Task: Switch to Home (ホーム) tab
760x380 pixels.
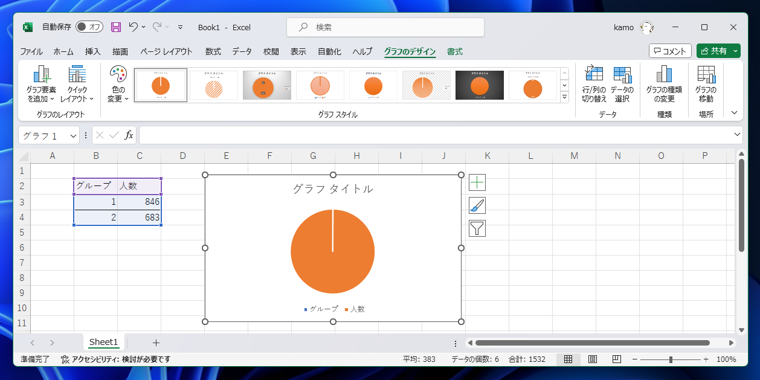Action: coord(63,52)
